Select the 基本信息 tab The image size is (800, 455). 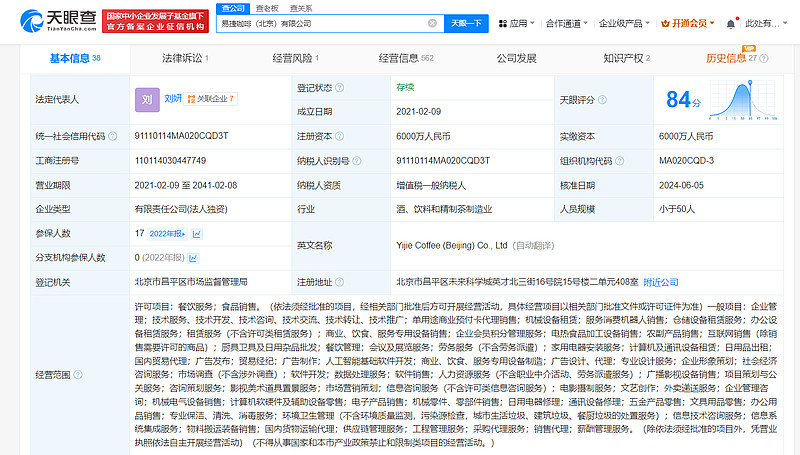75,59
